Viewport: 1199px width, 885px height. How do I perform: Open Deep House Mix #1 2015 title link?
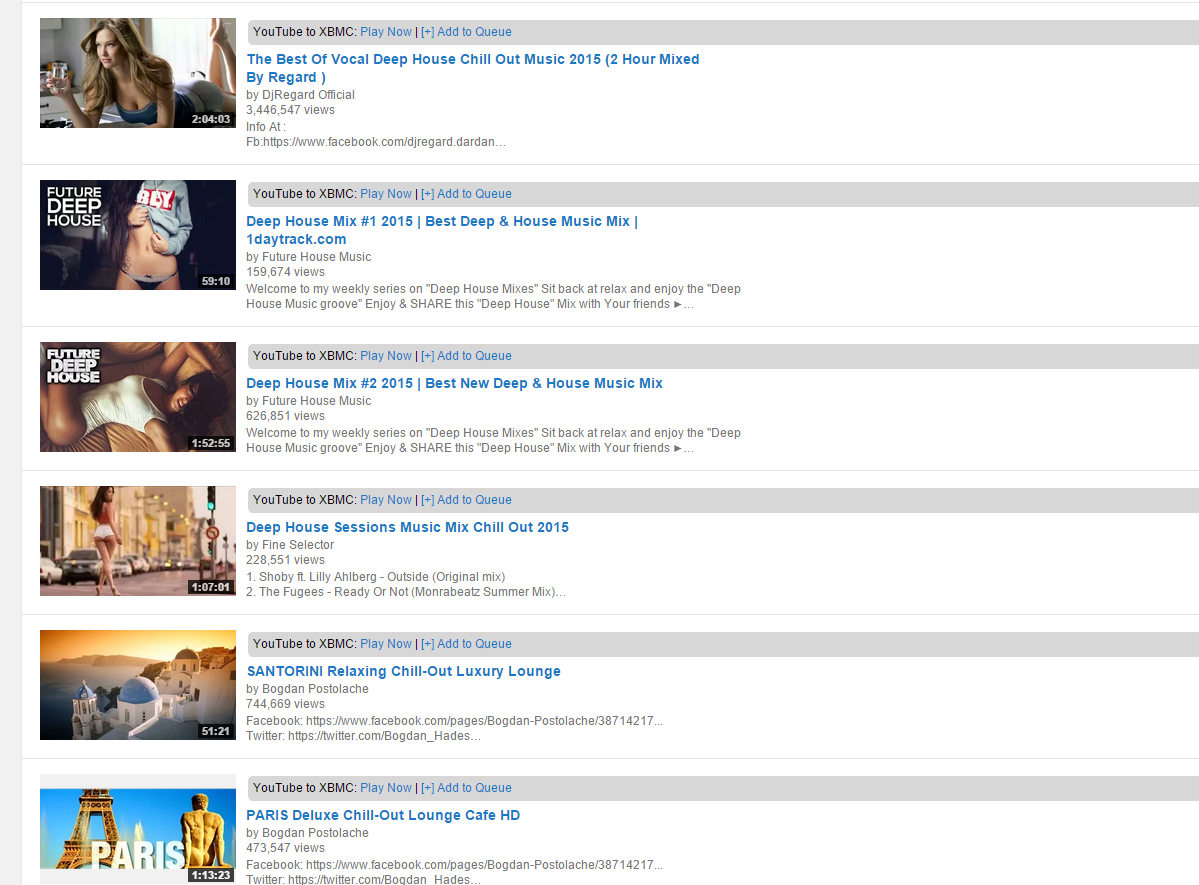442,230
